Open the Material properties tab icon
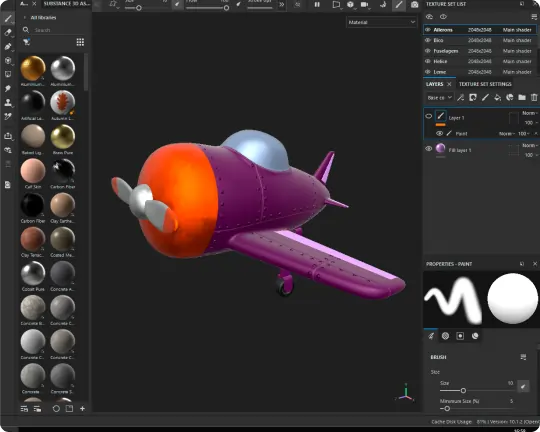Viewport: 540px width, 432px height. pyautogui.click(x=475, y=336)
